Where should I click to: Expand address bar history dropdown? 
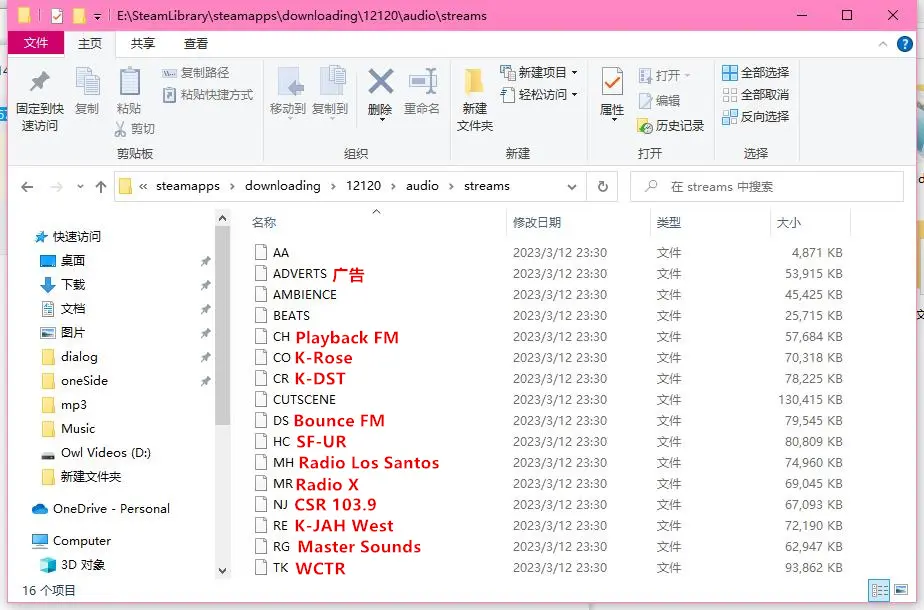pos(572,187)
